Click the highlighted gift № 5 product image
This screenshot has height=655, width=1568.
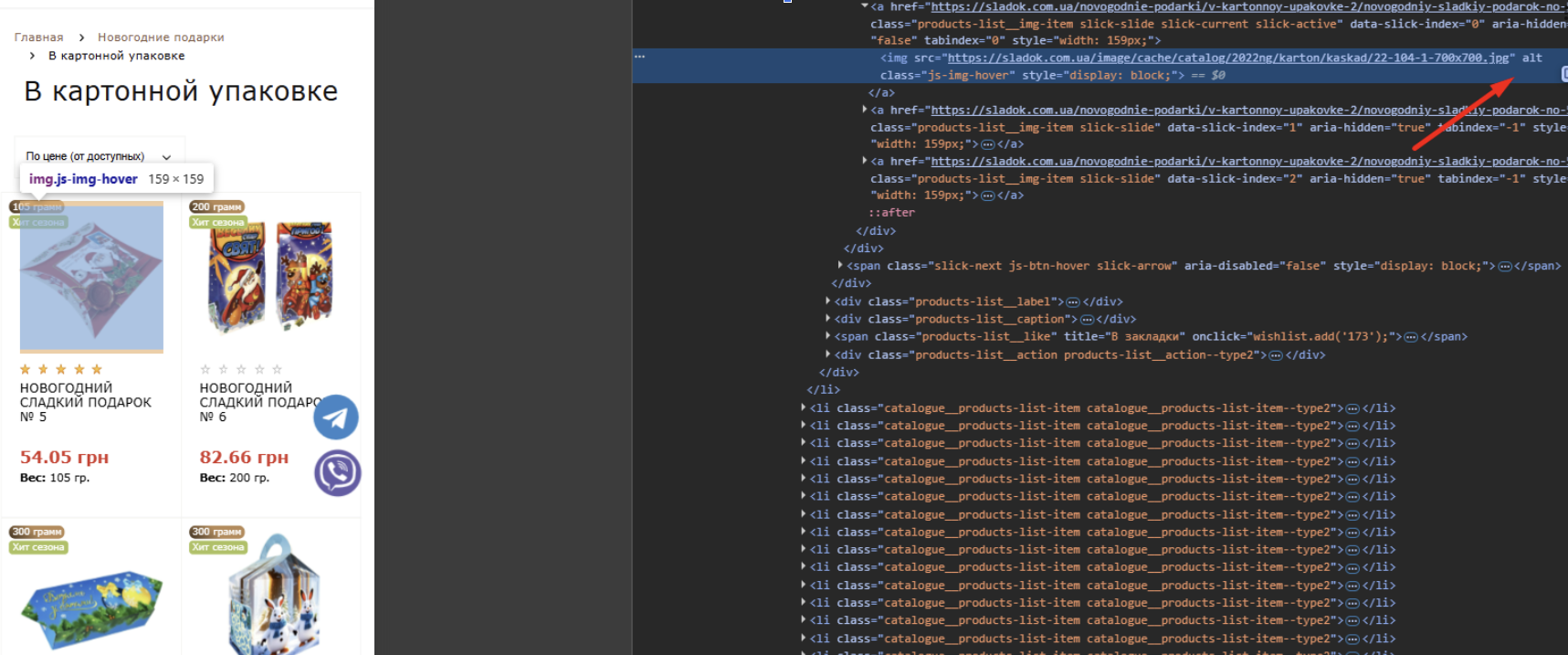(x=91, y=277)
